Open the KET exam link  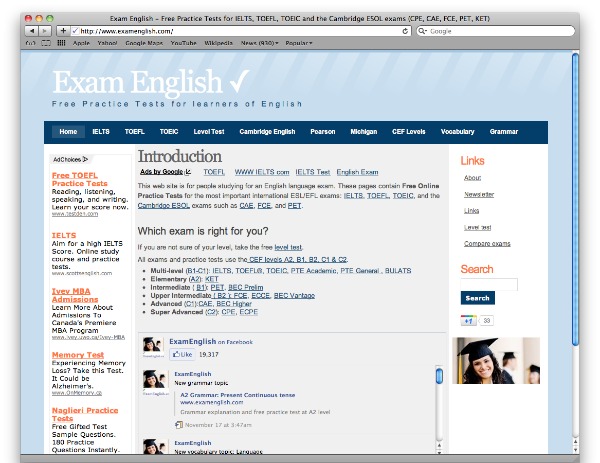pyautogui.click(x=212, y=279)
